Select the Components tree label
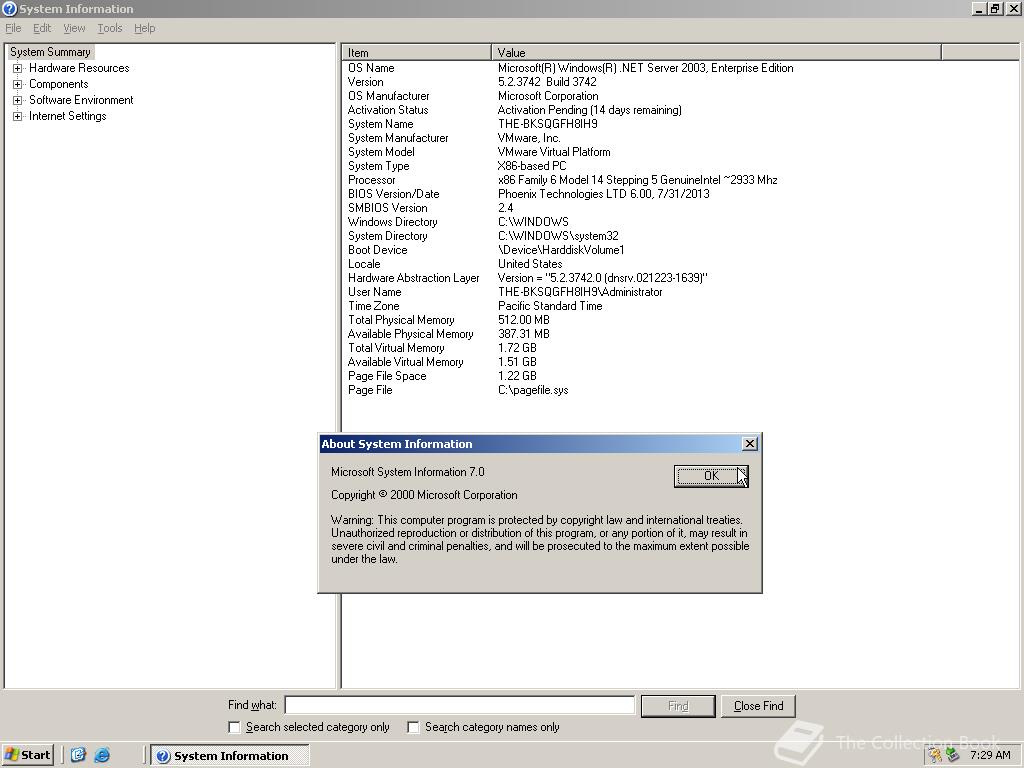Image resolution: width=1024 pixels, height=768 pixels. click(x=59, y=84)
